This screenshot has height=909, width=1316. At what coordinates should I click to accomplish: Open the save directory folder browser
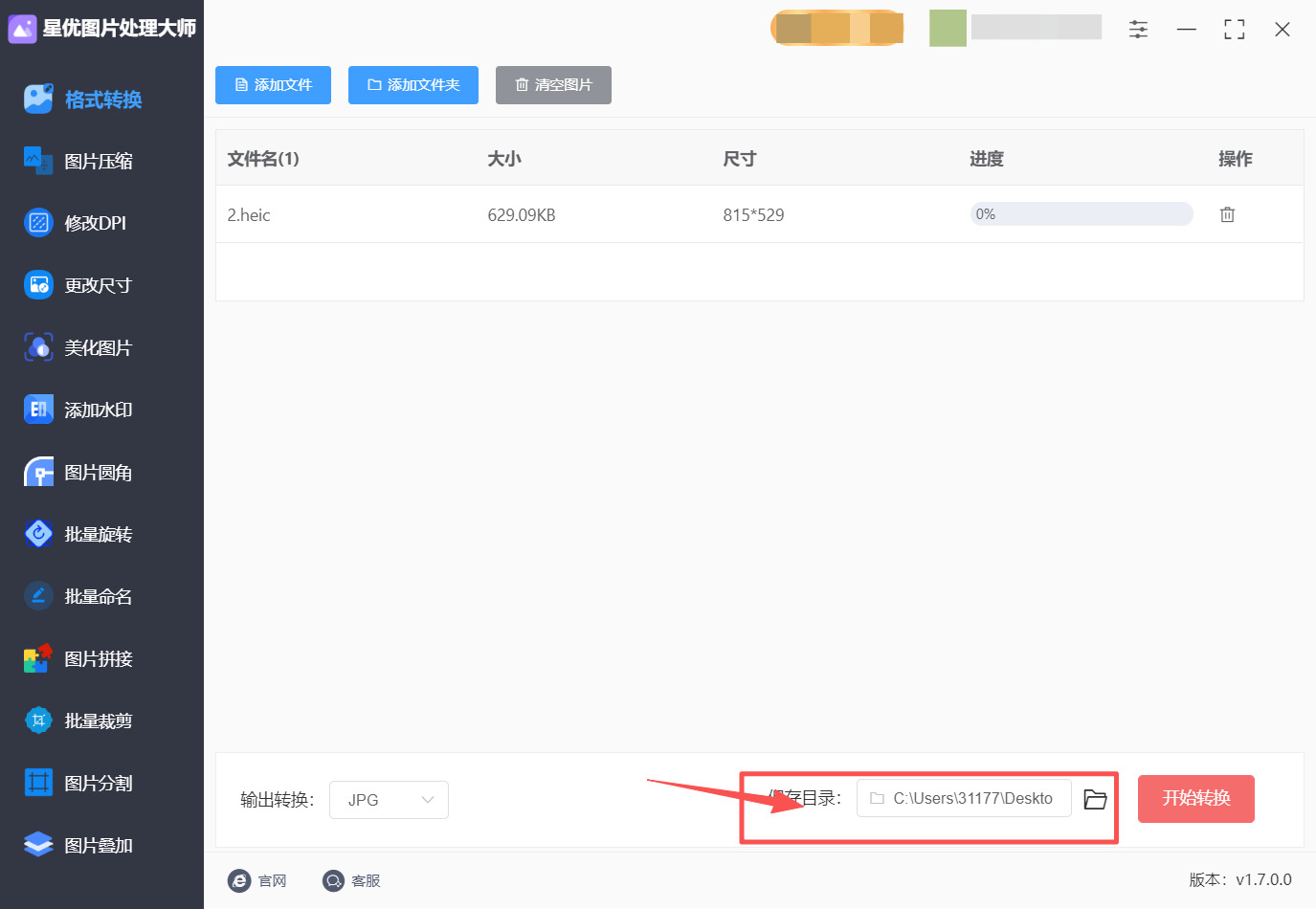[1095, 799]
